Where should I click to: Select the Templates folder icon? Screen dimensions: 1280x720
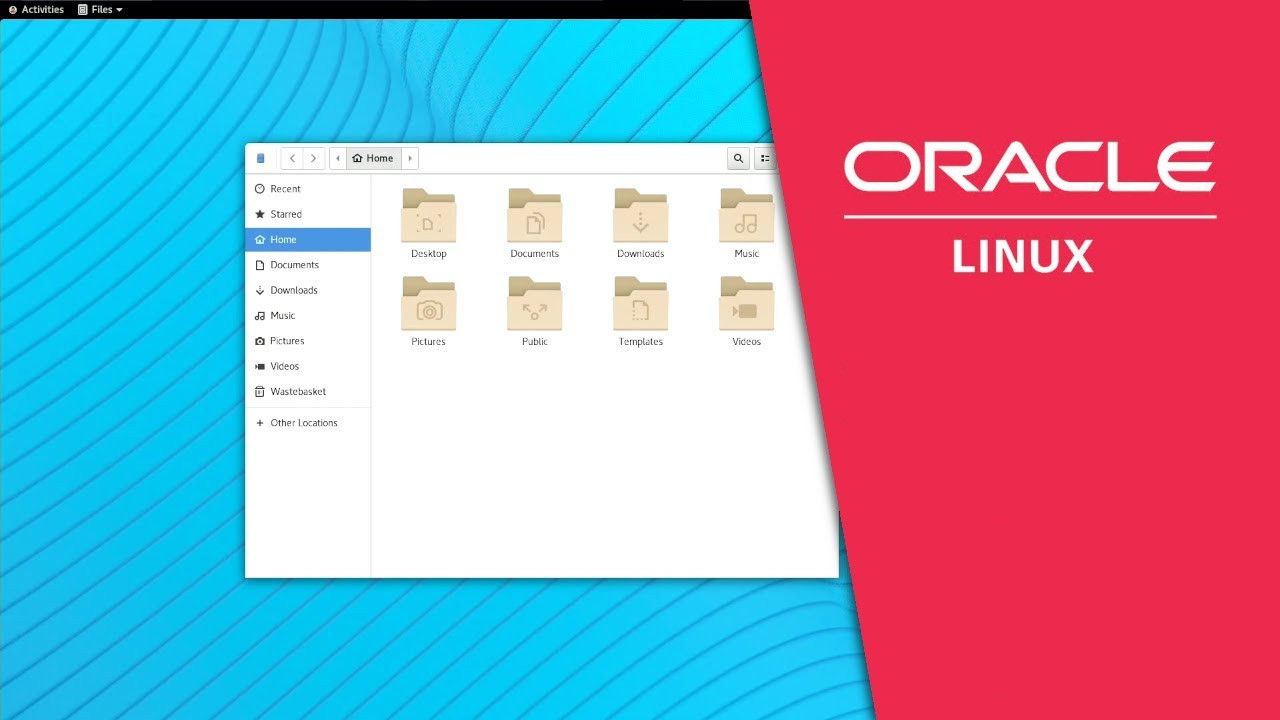641,304
